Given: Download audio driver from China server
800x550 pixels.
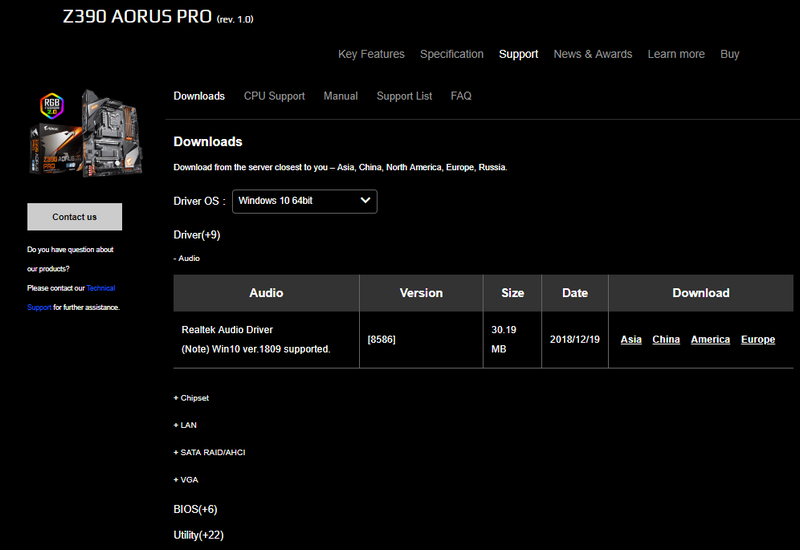Looking at the screenshot, I should (x=666, y=340).
